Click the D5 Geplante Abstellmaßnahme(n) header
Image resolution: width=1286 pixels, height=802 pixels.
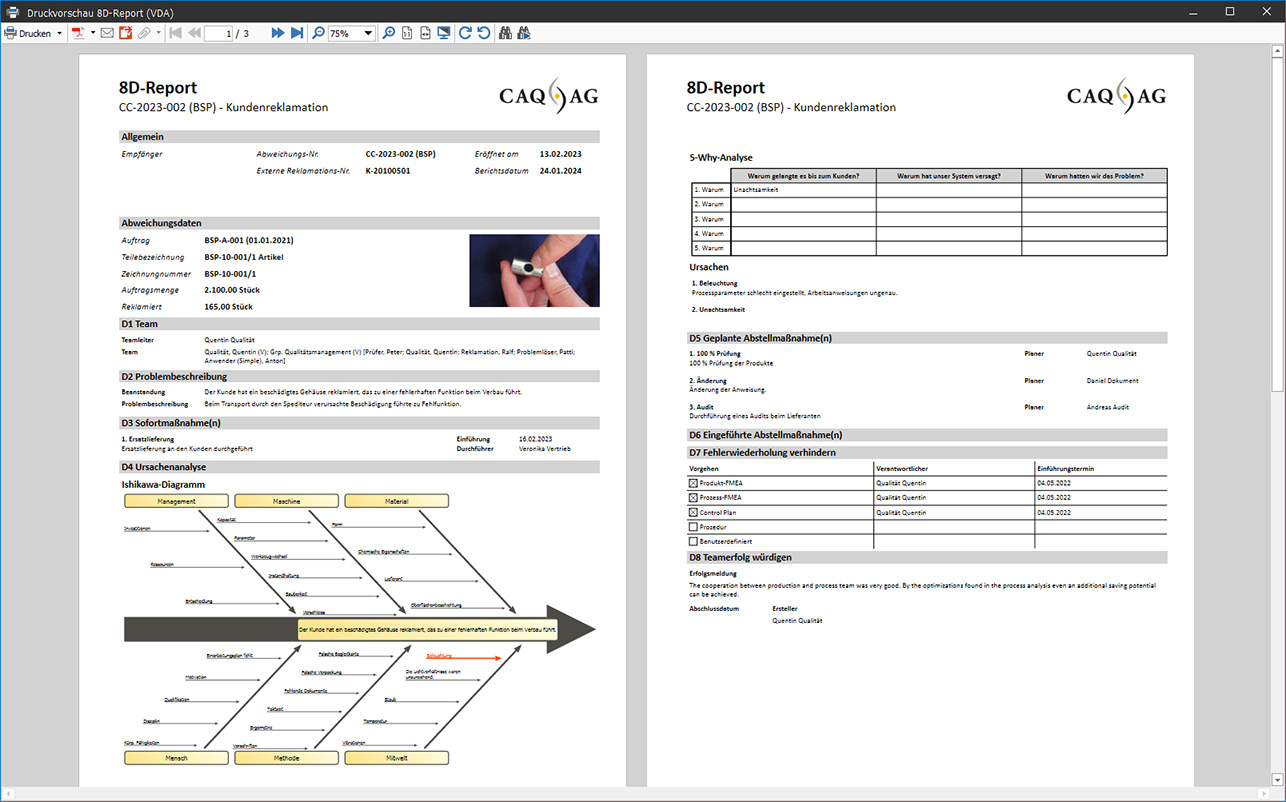coord(927,337)
